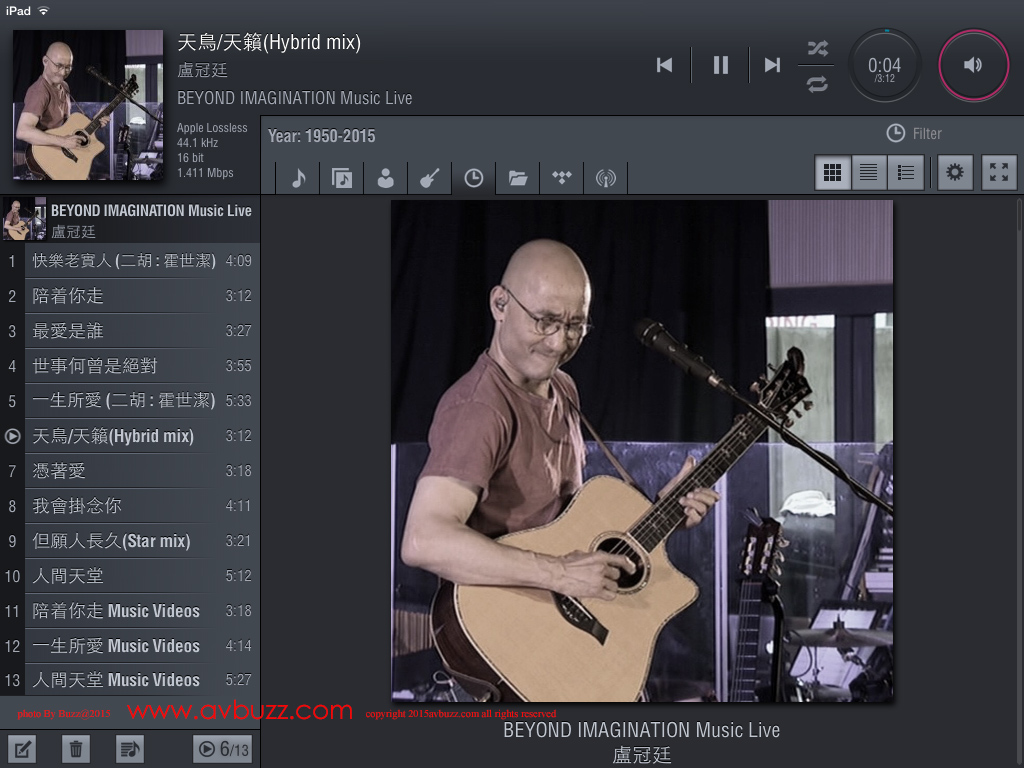Open the albums browse icon
1024x768 pixels.
342,178
